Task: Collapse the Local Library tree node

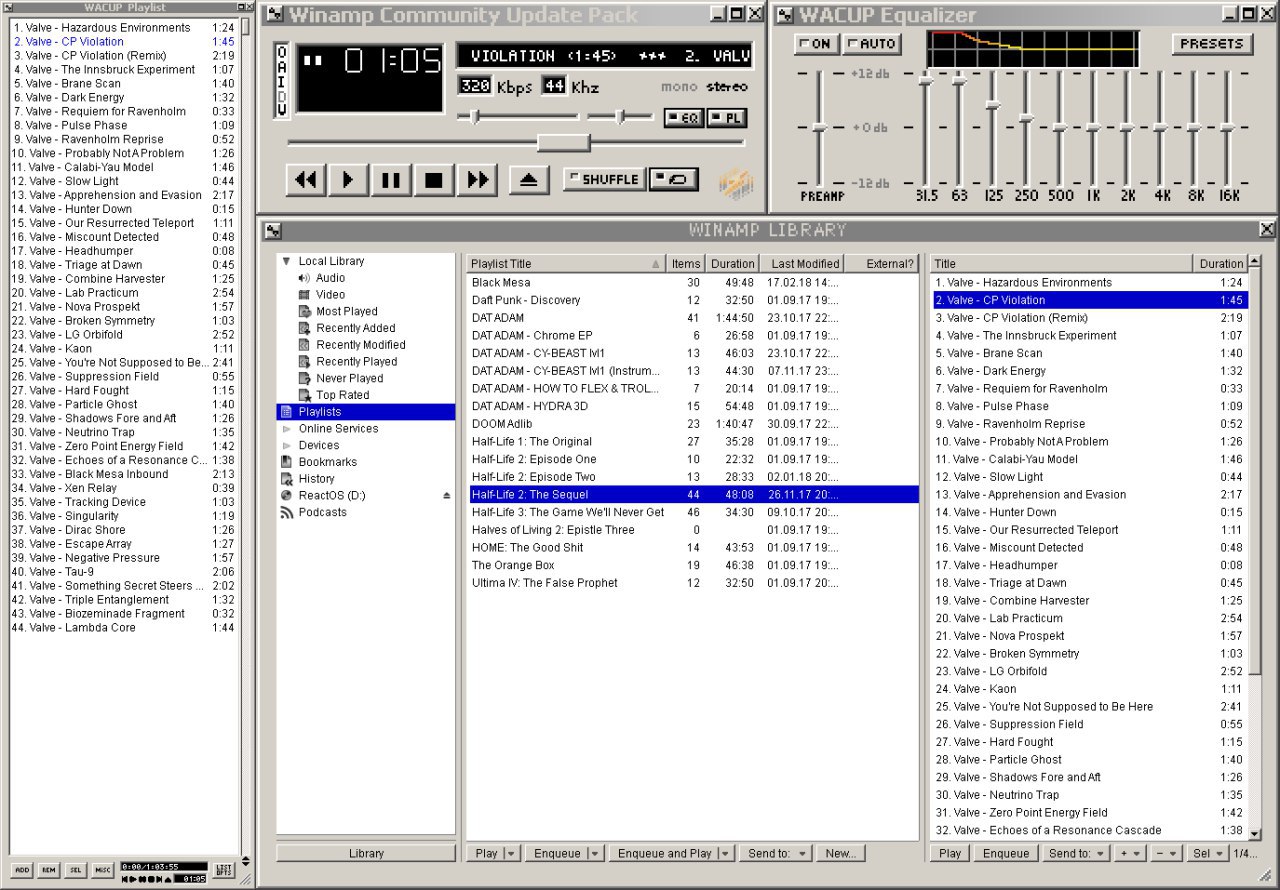Action: [287, 261]
